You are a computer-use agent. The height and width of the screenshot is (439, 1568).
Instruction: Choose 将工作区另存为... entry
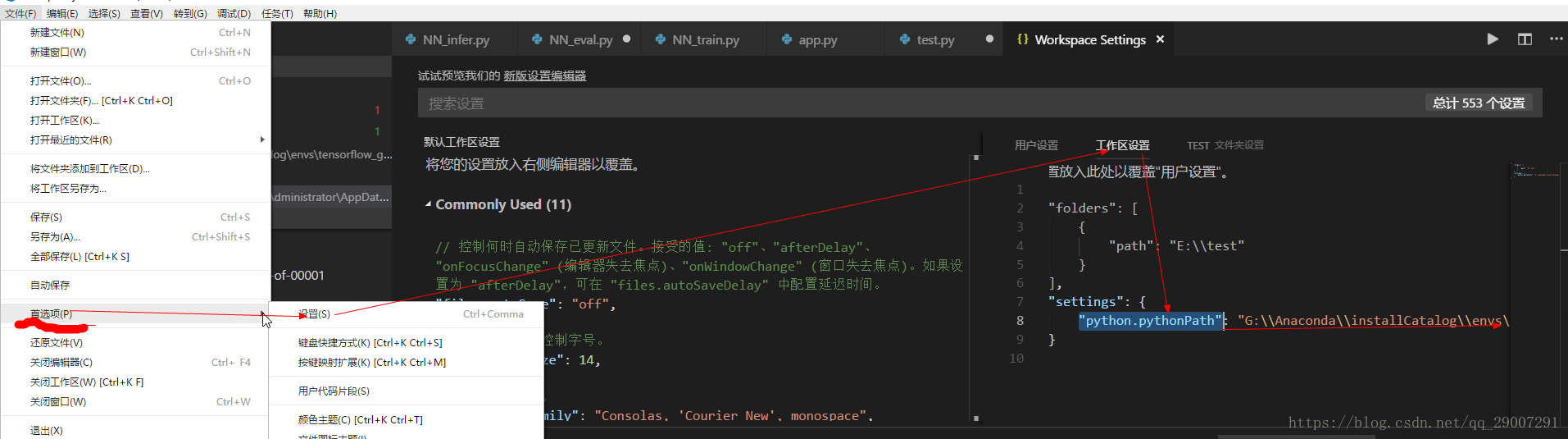[136, 188]
